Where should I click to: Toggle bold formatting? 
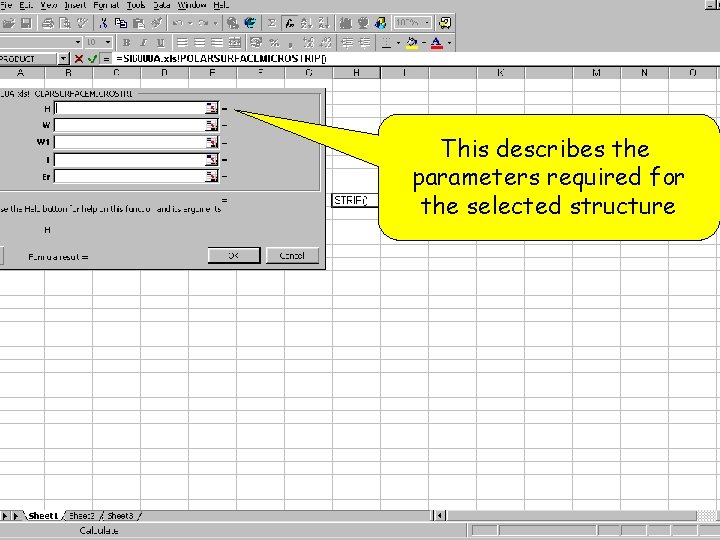(126, 43)
